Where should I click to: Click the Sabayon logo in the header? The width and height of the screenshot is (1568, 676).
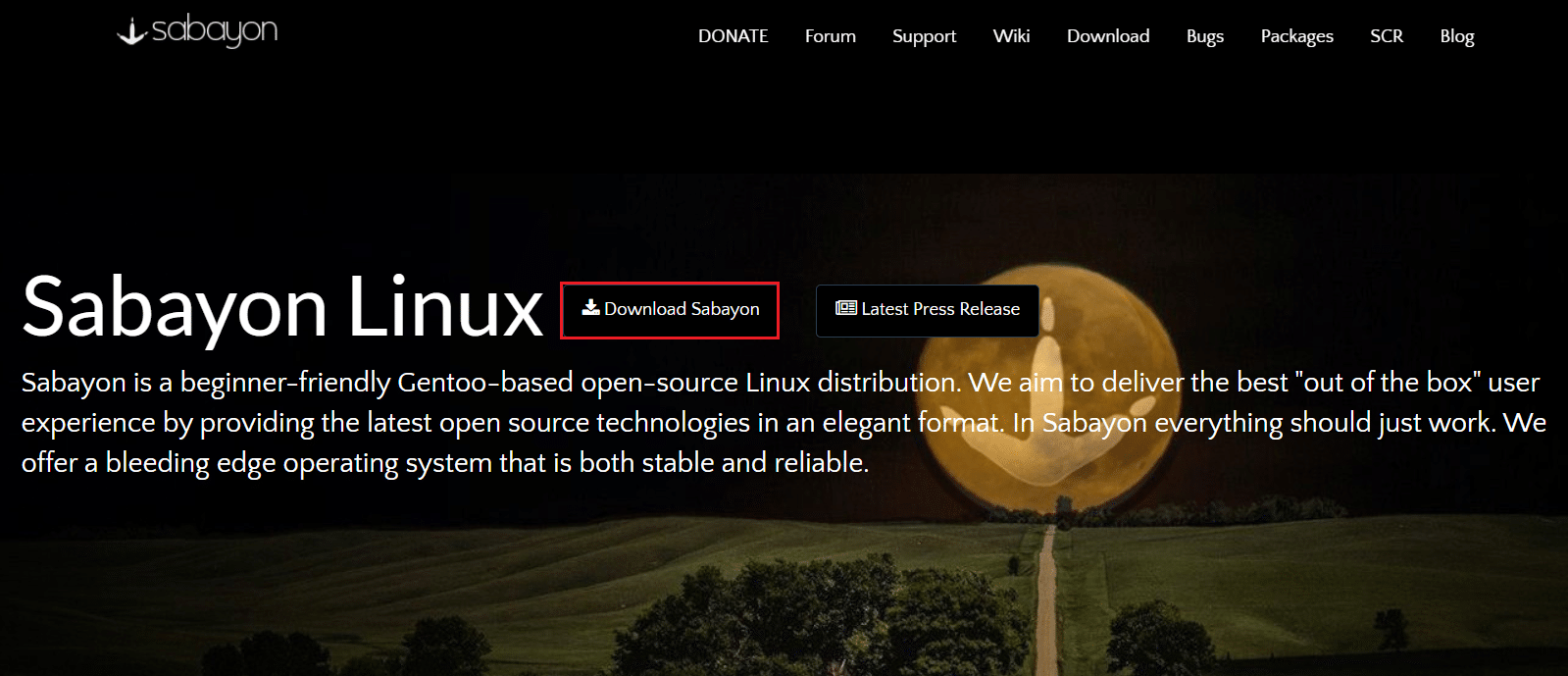point(197,31)
